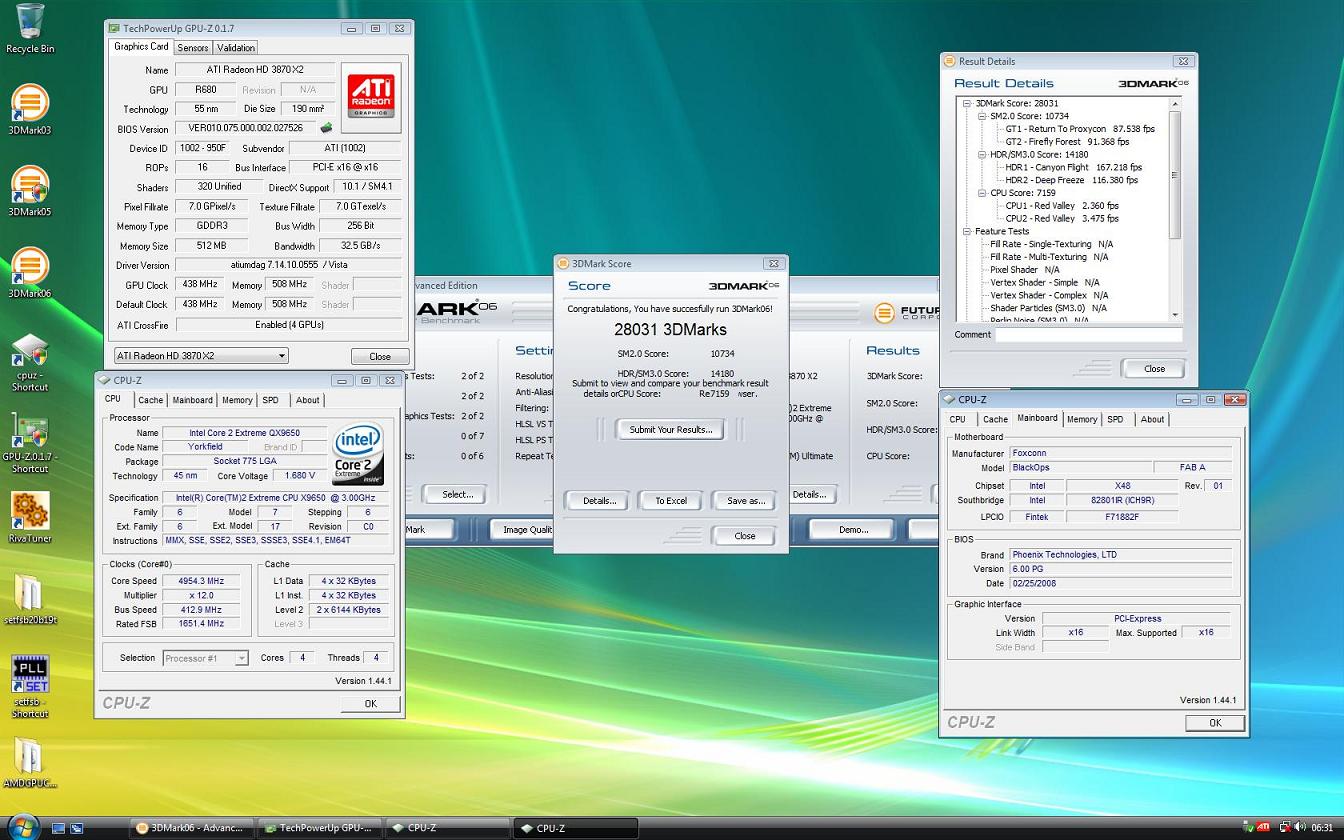The height and width of the screenshot is (840, 1344).
Task: Click OK in CPU-Z motherboard window
Action: 1215,722
